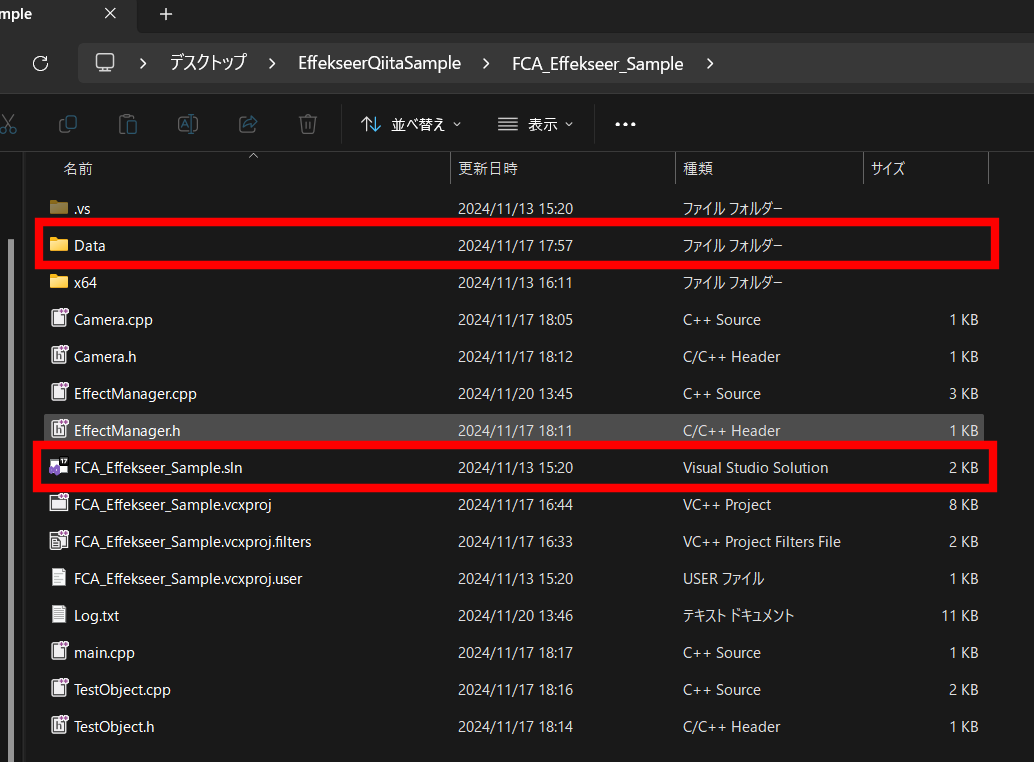This screenshot has height=762, width=1034.
Task: Click the Refresh button in address bar
Action: click(40, 63)
